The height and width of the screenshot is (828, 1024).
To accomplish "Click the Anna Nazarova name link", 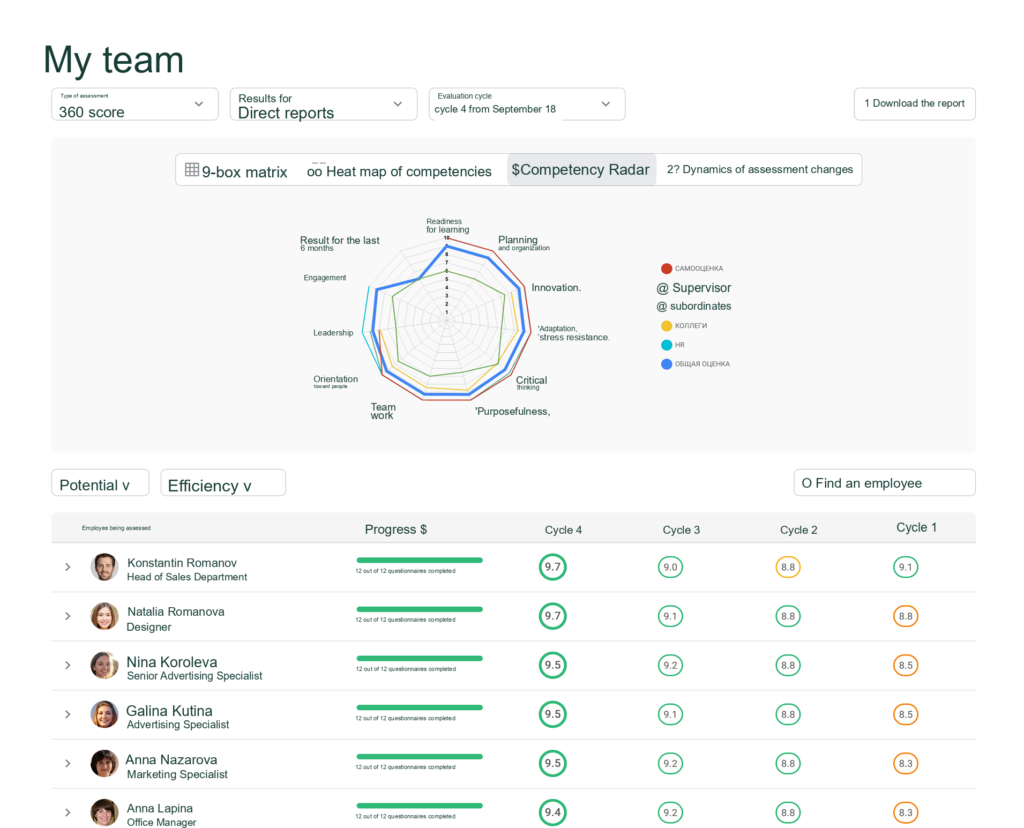I will click(171, 759).
